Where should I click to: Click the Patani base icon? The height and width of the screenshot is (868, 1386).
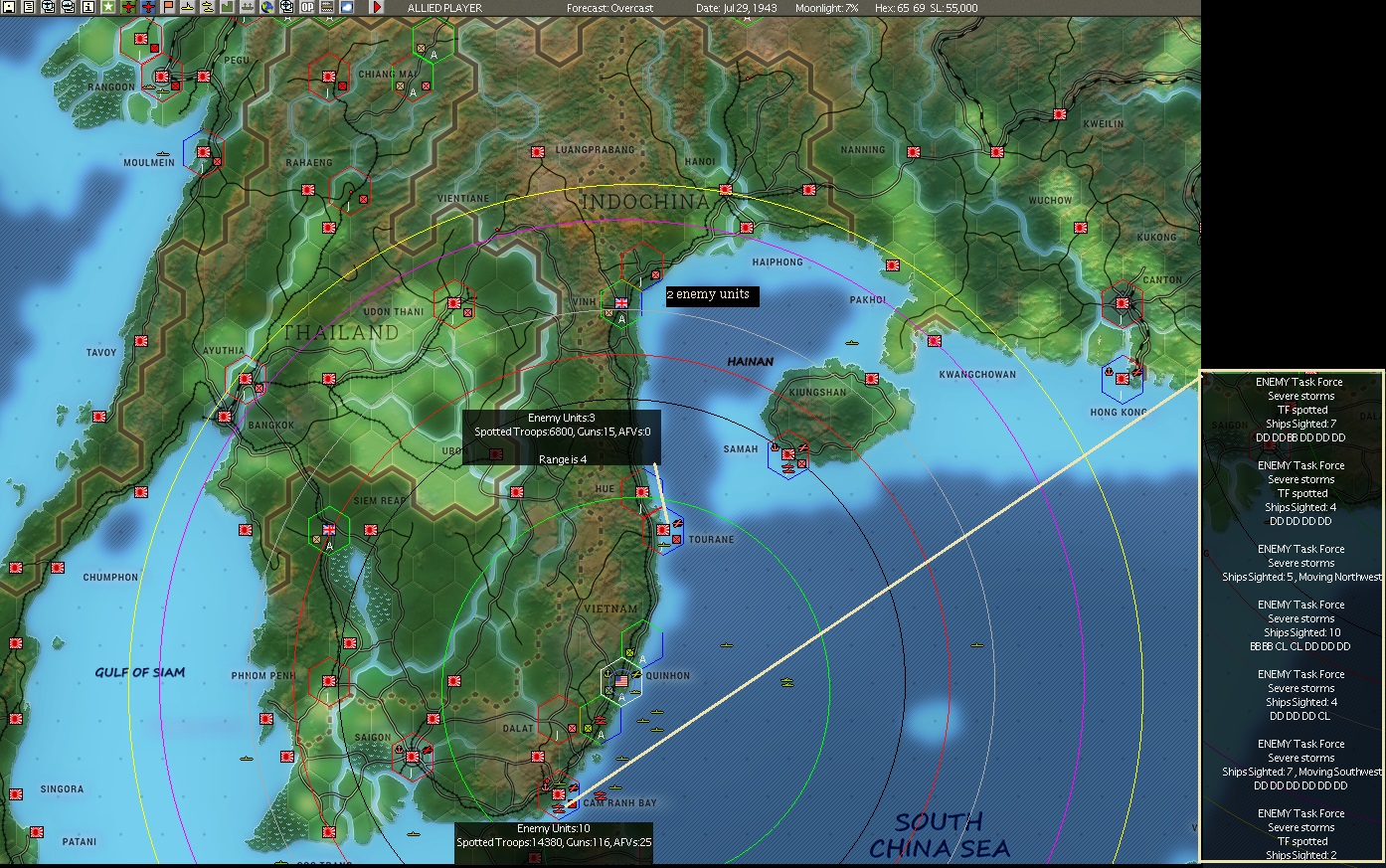37,831
